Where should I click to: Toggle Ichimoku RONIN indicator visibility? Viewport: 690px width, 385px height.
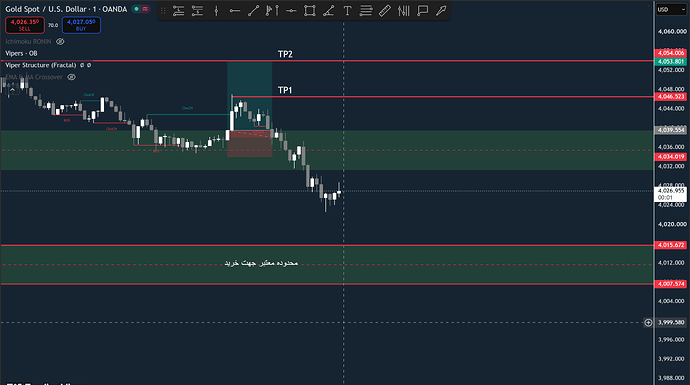(60, 41)
